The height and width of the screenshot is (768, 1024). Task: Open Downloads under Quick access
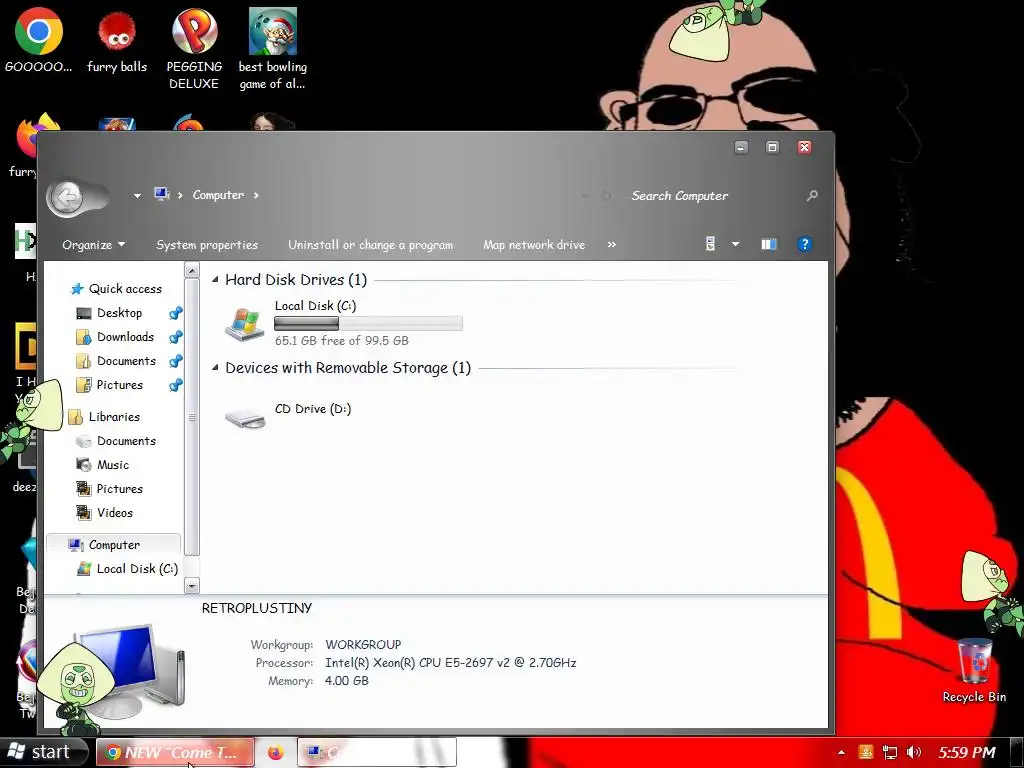click(116, 337)
